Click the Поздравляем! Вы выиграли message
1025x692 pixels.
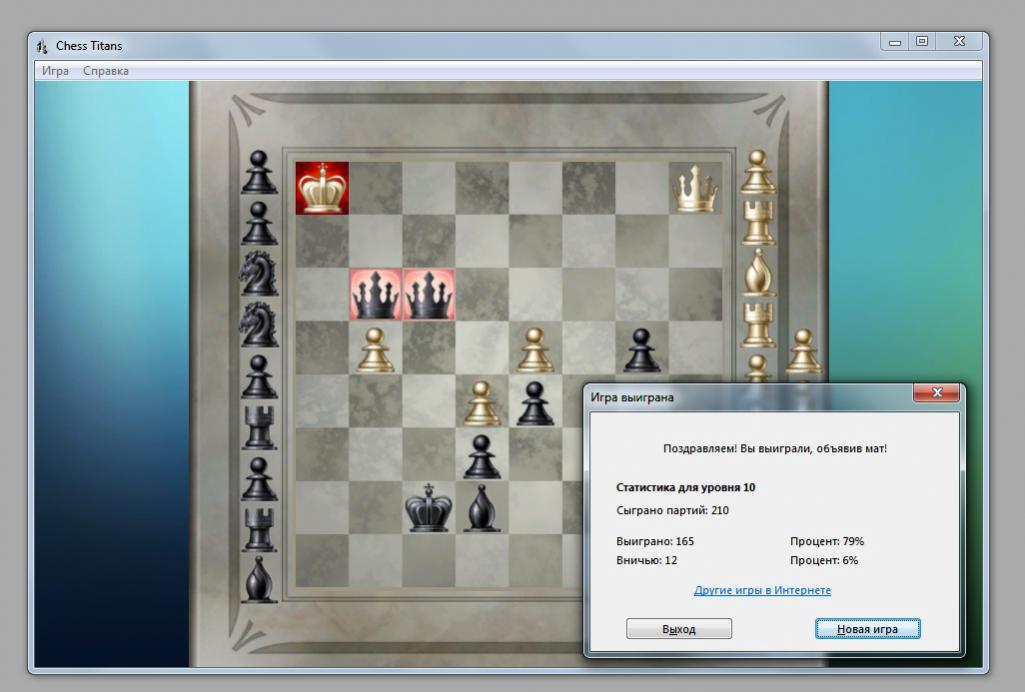[x=775, y=448]
